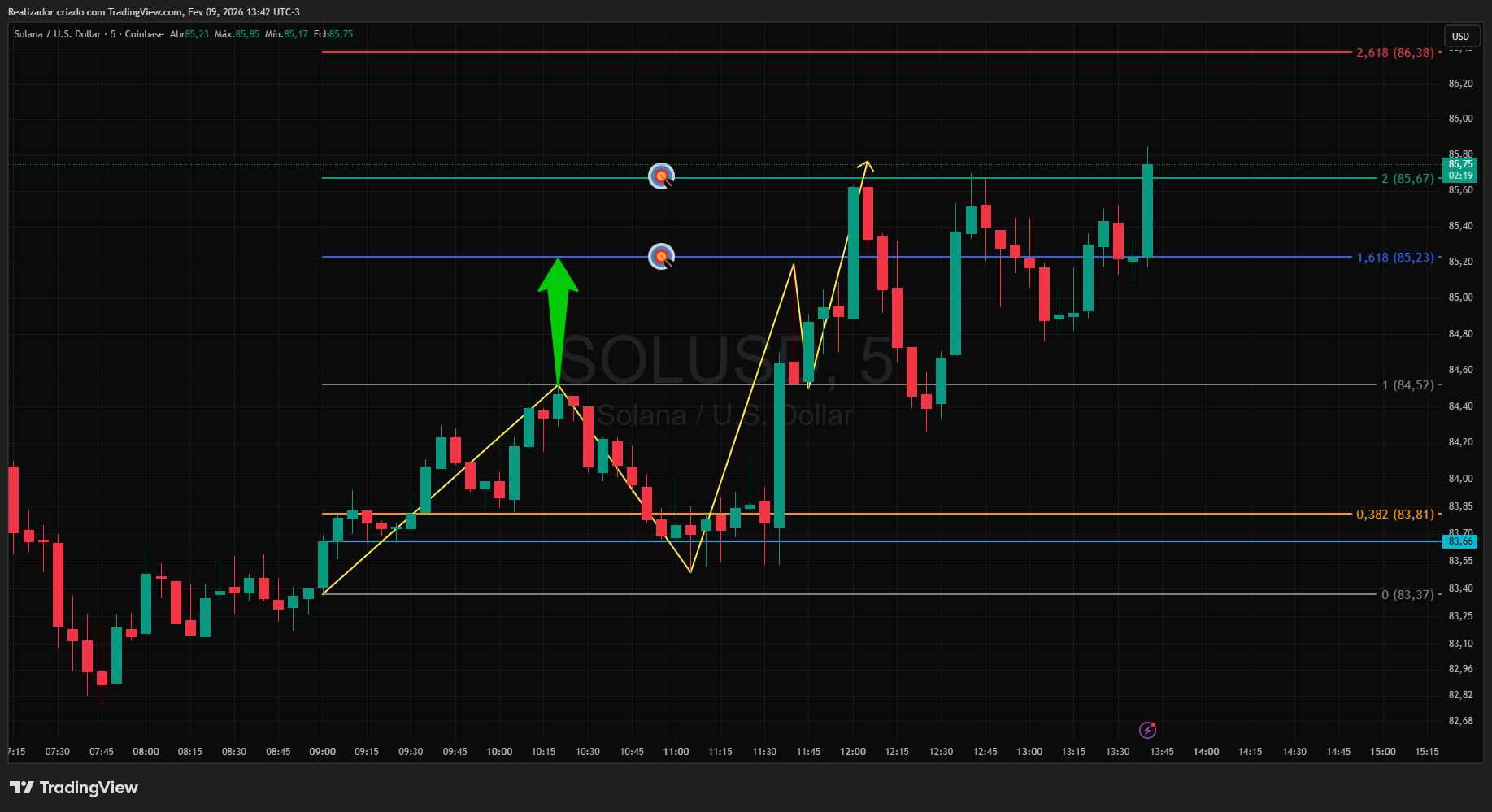Click the 84,20 price axis value
This screenshot has height=812, width=1492.
(1461, 442)
